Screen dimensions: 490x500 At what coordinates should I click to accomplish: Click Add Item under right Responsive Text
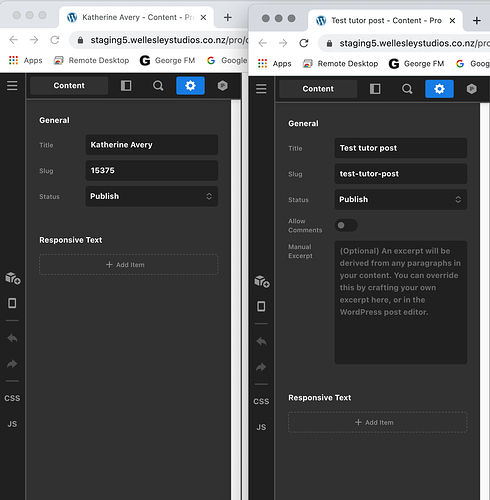click(x=378, y=422)
